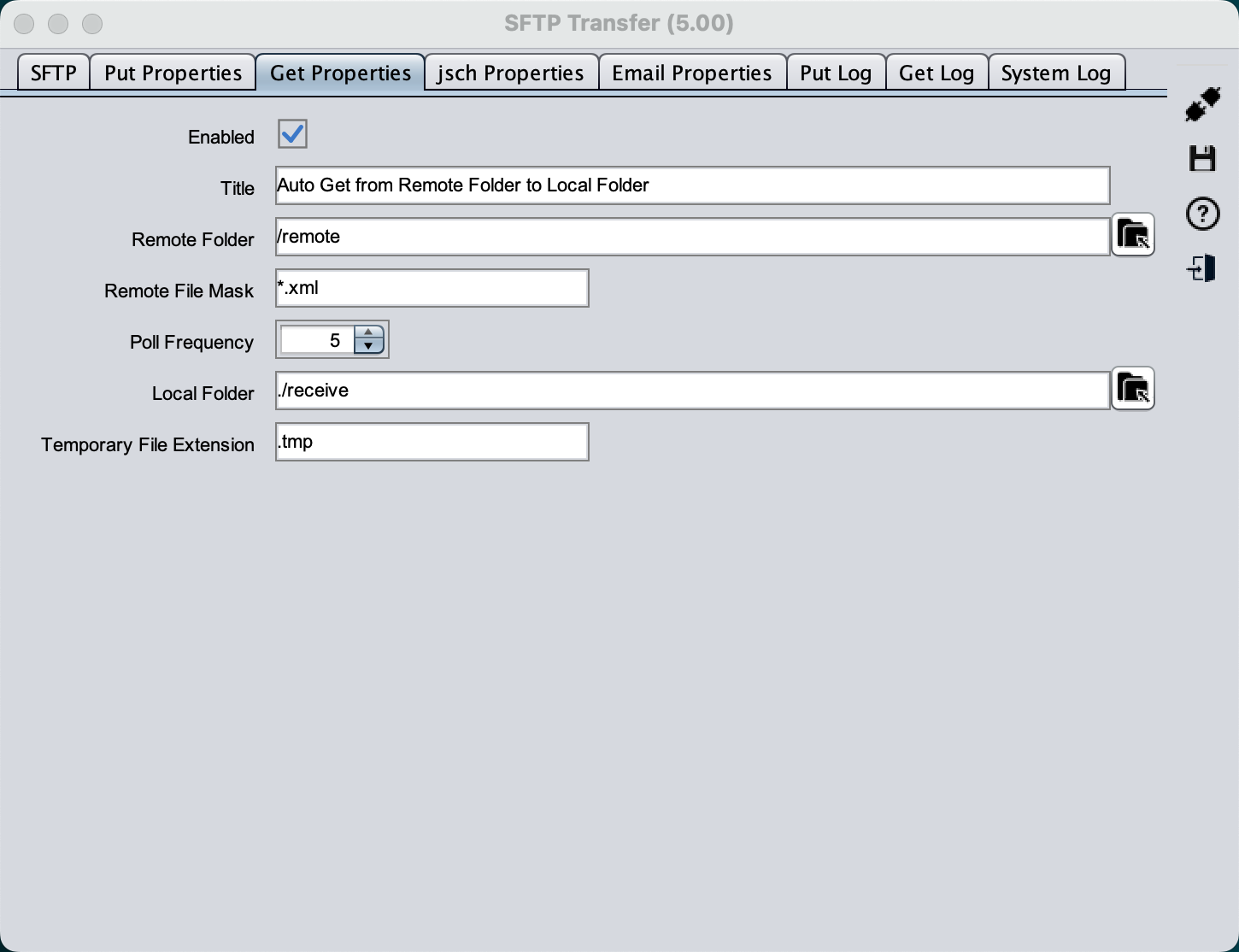Viewport: 1239px width, 952px height.
Task: Open help via question mark icon
Action: (x=1202, y=214)
